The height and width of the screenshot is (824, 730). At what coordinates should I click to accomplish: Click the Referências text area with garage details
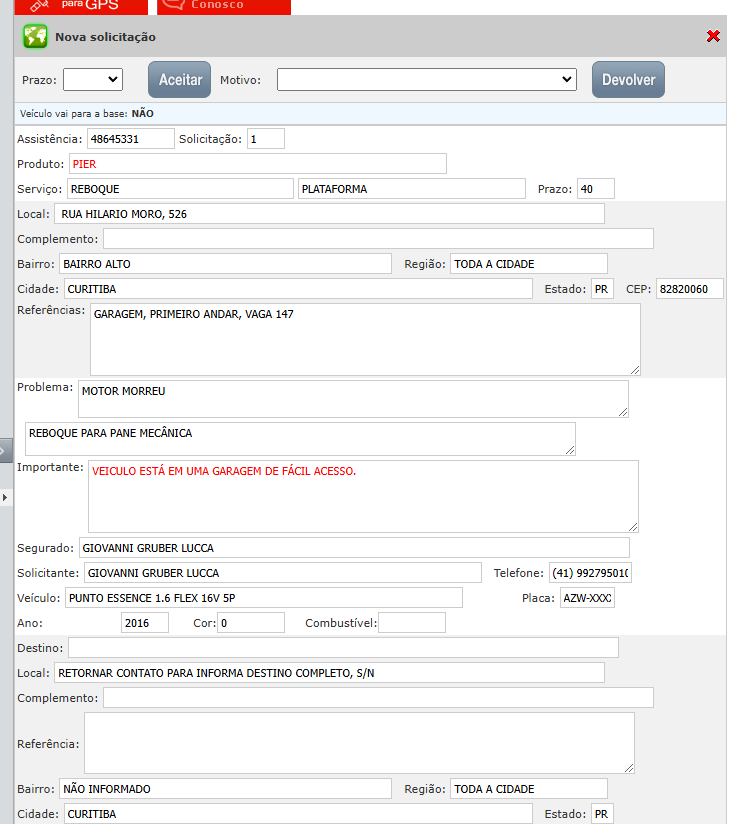(x=364, y=339)
